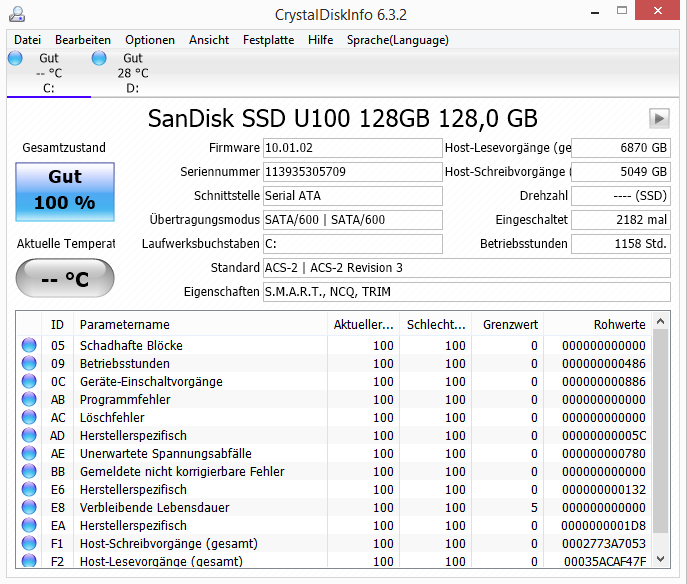Screen dimensions: 687x584
Task: Click the Übertragungsmodus field SATA/600
Action: [x=353, y=219]
